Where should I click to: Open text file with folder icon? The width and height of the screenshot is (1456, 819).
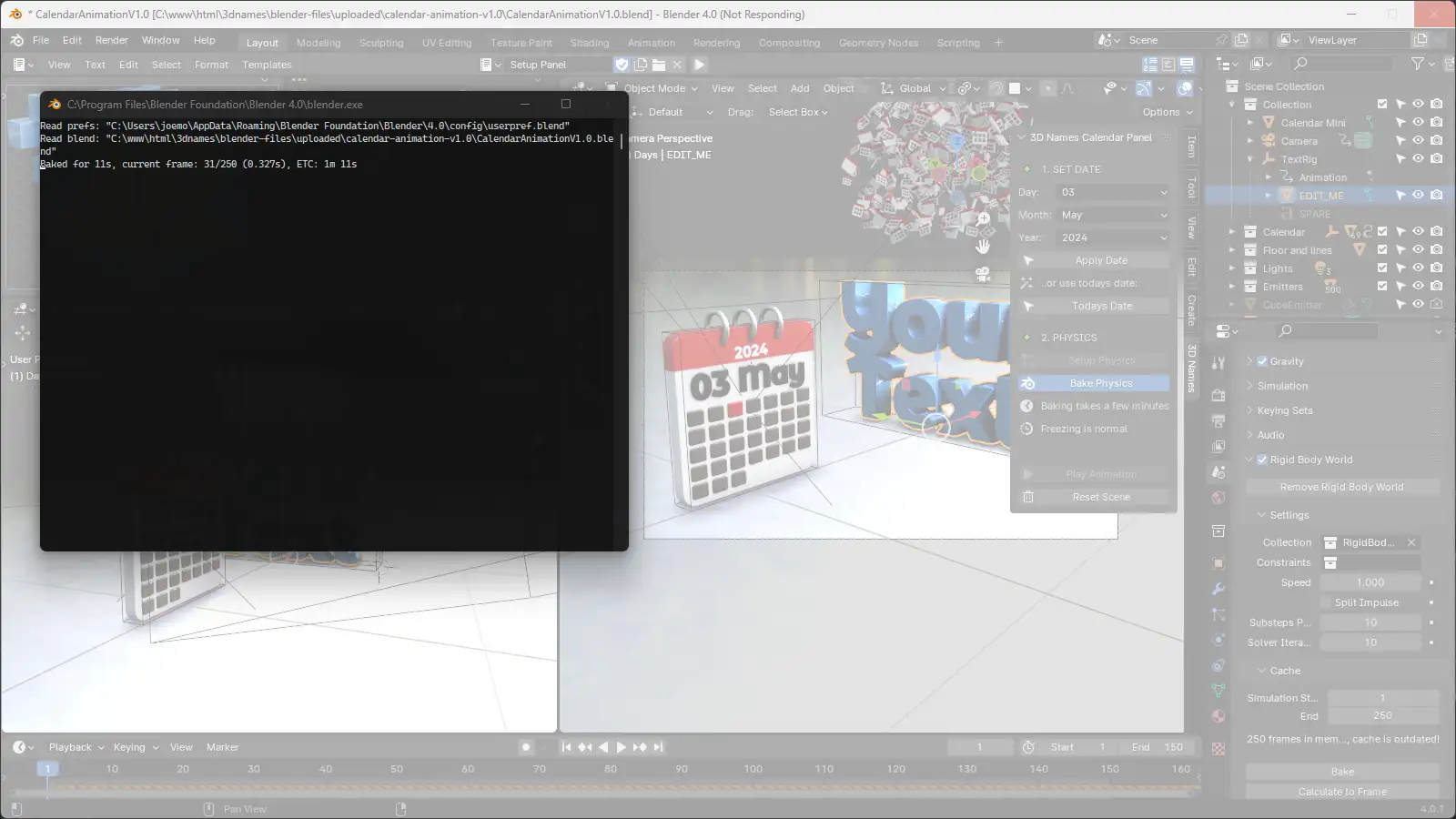tap(659, 65)
